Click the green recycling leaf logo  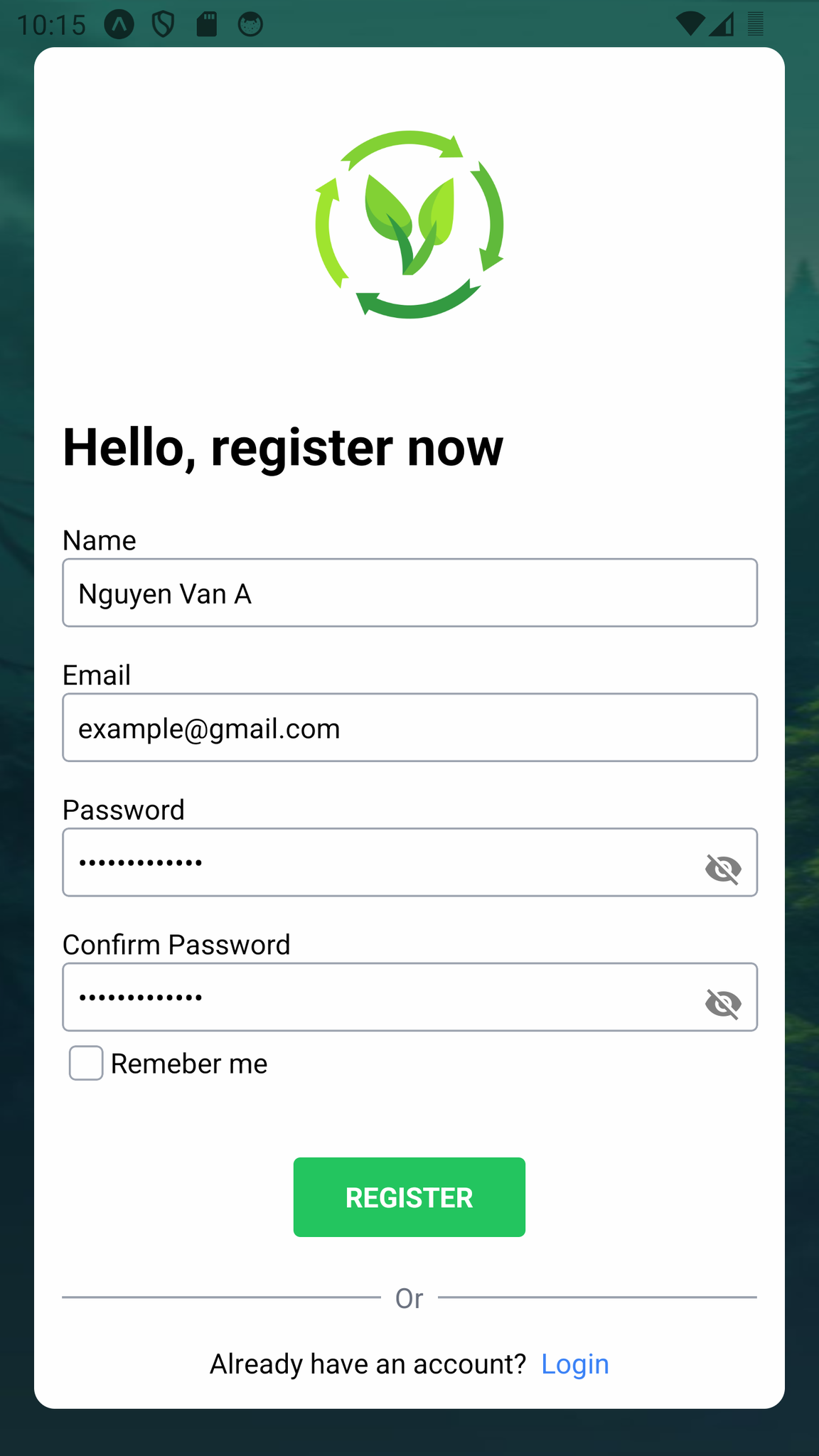(x=409, y=225)
